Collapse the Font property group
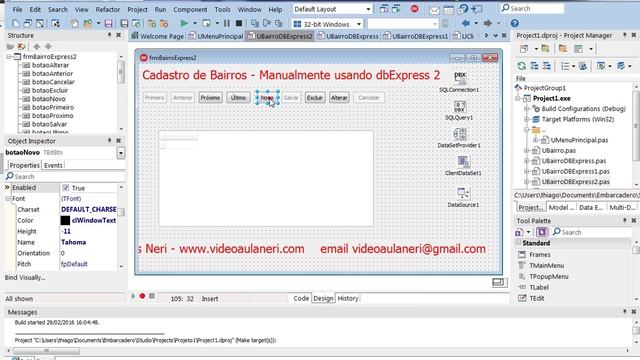This screenshot has height=360, width=640. point(7,199)
